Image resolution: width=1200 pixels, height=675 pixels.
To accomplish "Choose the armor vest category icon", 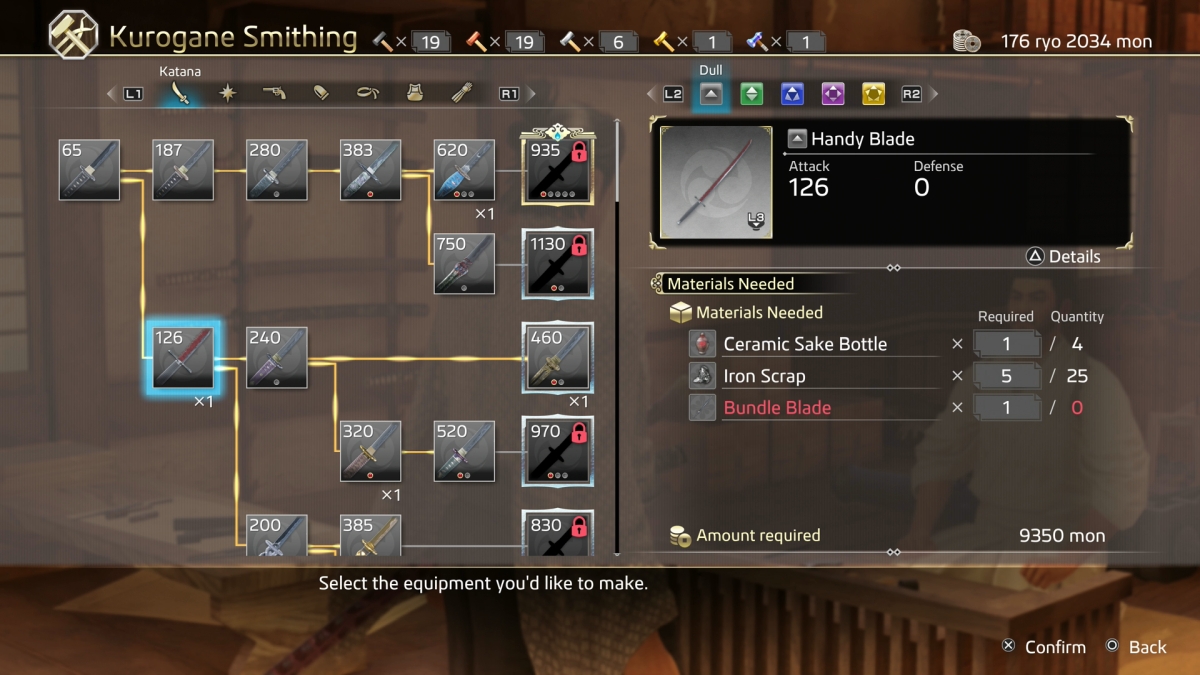I will tap(414, 94).
